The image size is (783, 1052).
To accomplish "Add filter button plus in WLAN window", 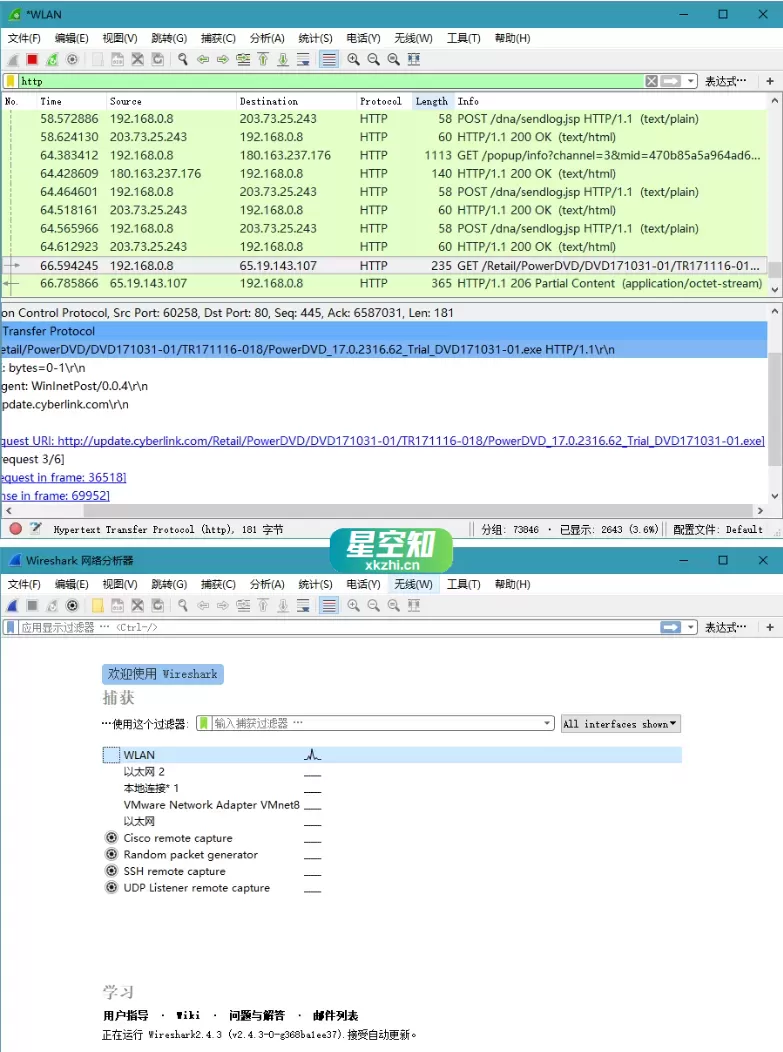I will (x=770, y=81).
